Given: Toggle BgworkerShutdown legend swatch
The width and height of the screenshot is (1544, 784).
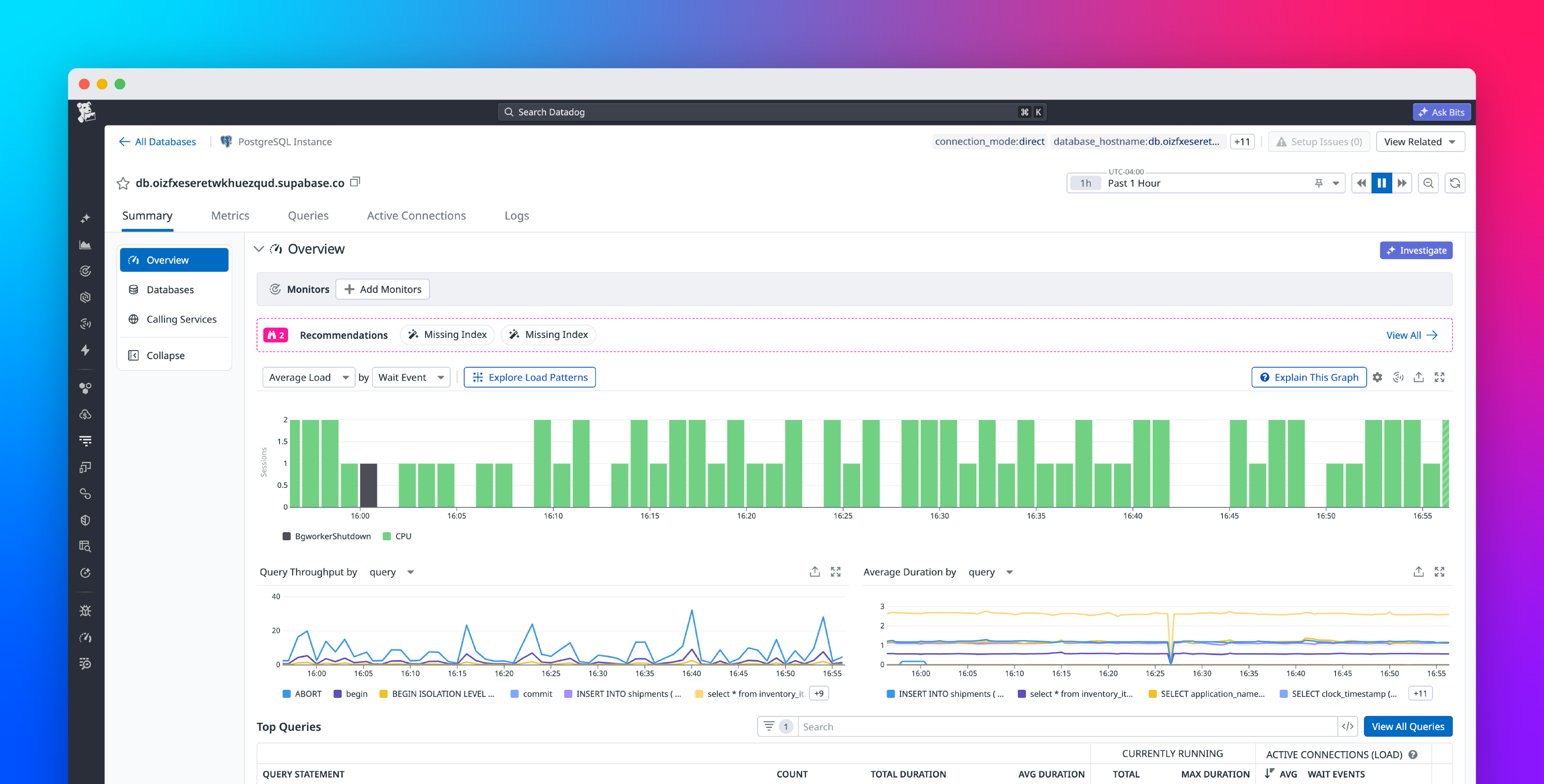Looking at the screenshot, I should [x=286, y=537].
